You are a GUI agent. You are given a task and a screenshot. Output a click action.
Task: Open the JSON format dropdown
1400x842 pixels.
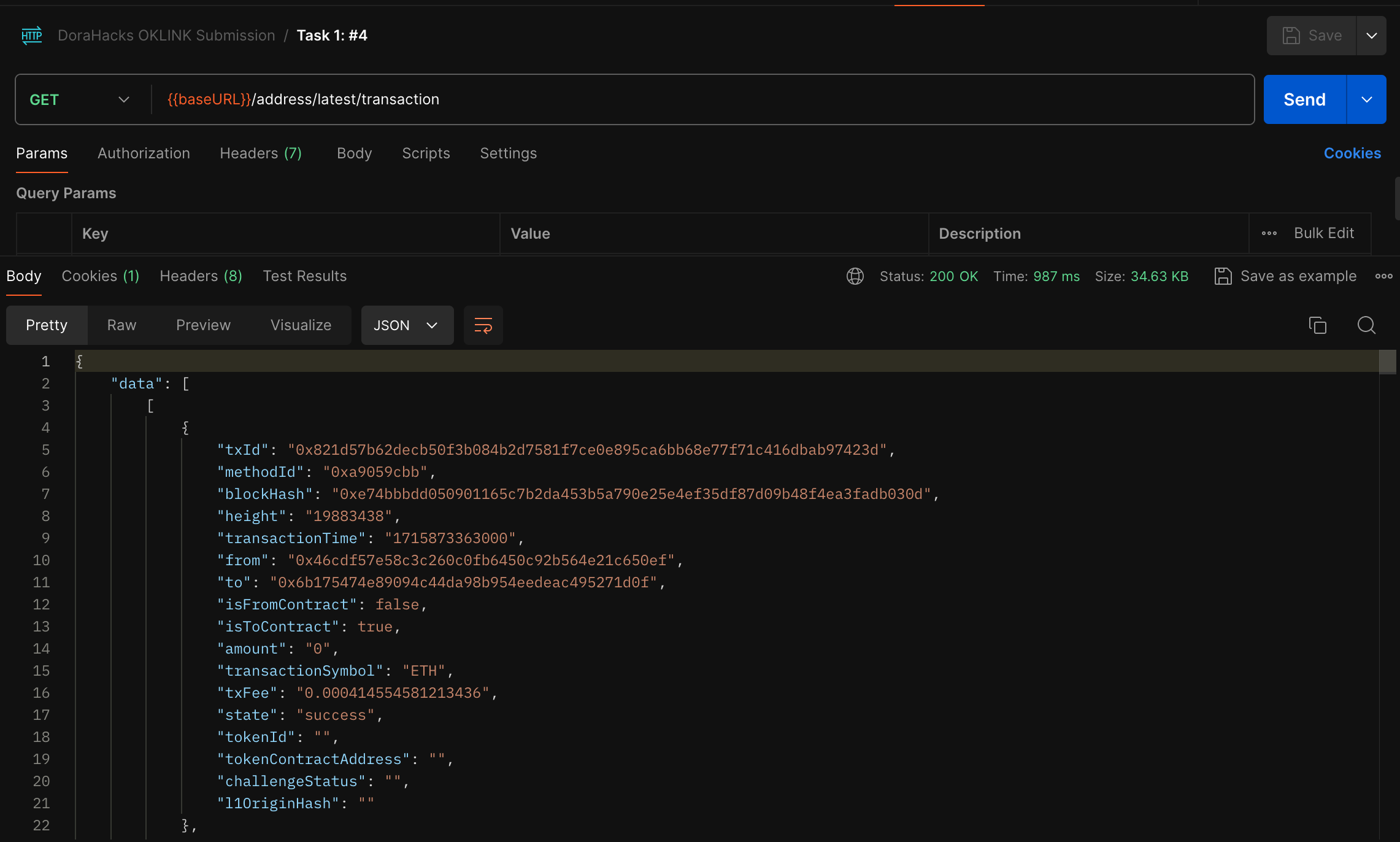407,325
